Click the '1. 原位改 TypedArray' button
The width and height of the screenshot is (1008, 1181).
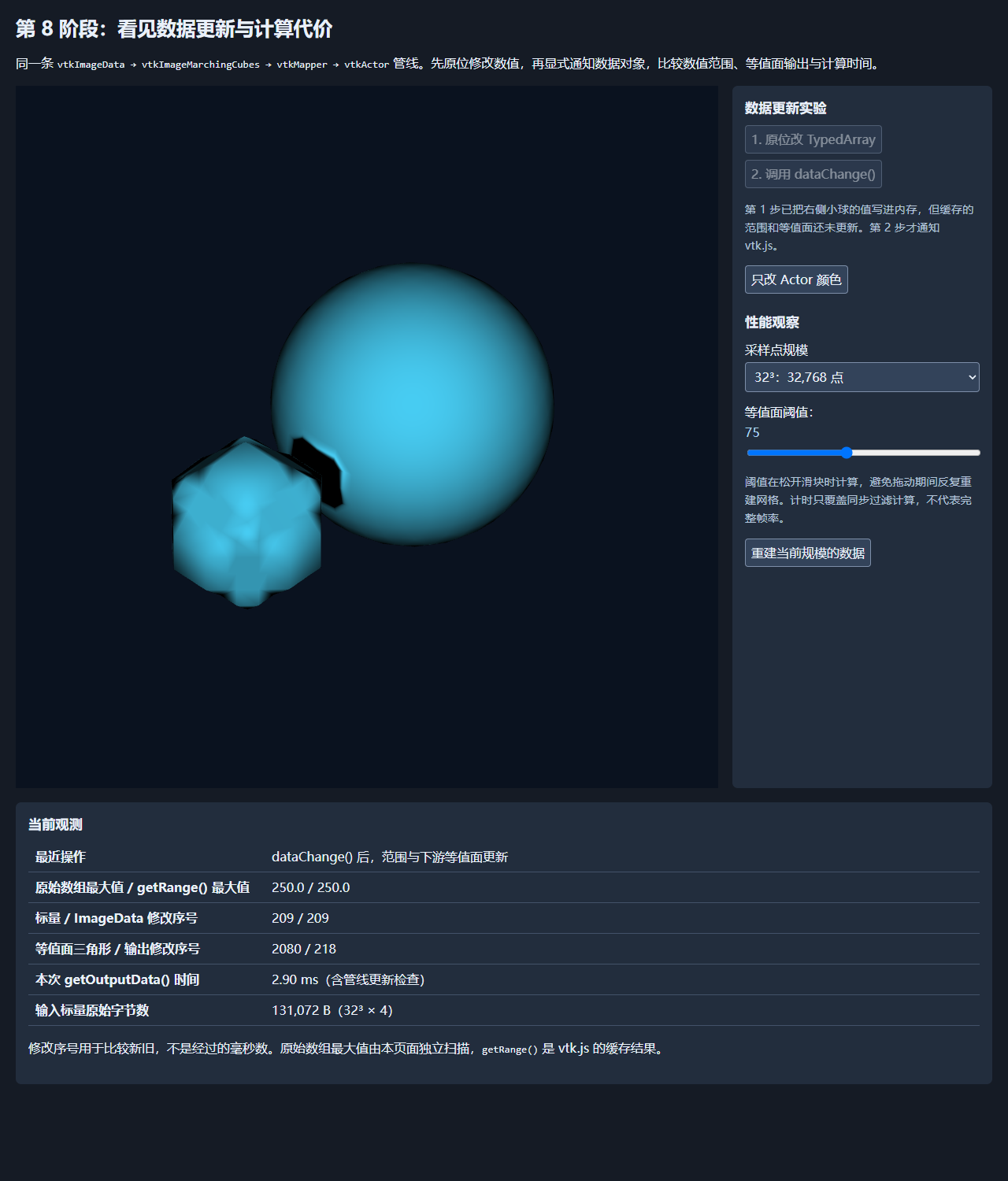(x=813, y=139)
